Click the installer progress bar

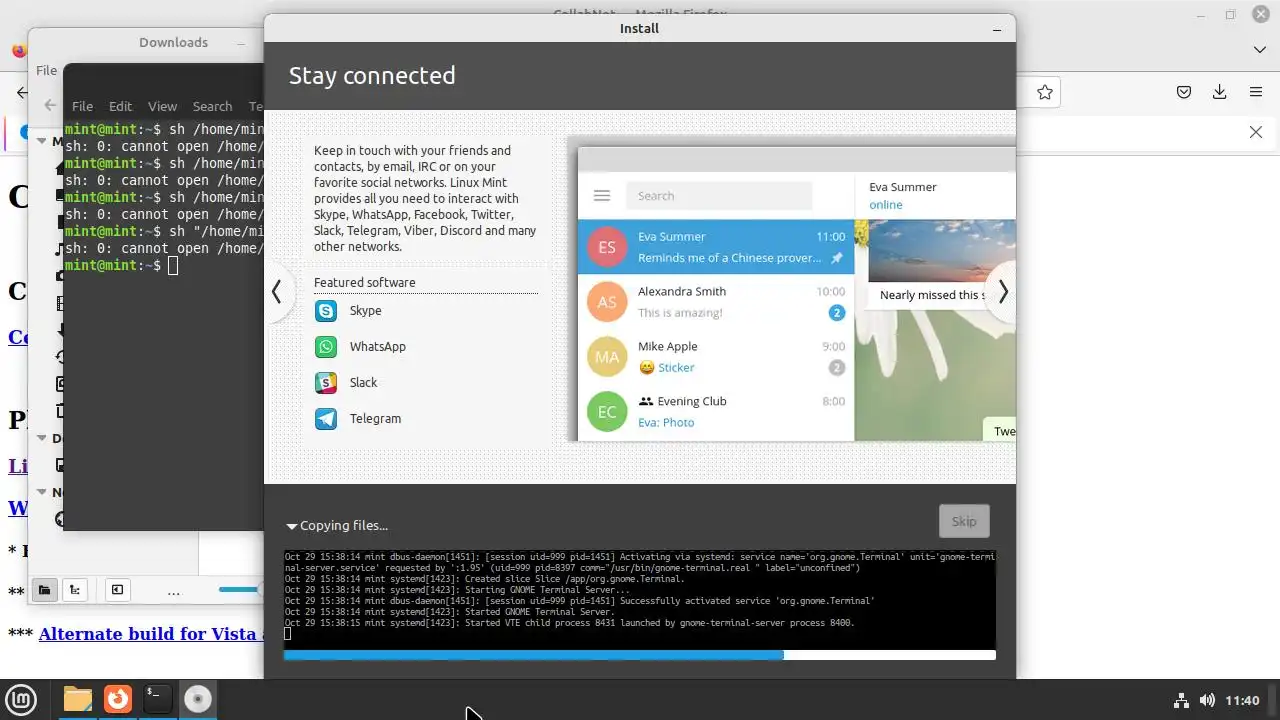(639, 655)
